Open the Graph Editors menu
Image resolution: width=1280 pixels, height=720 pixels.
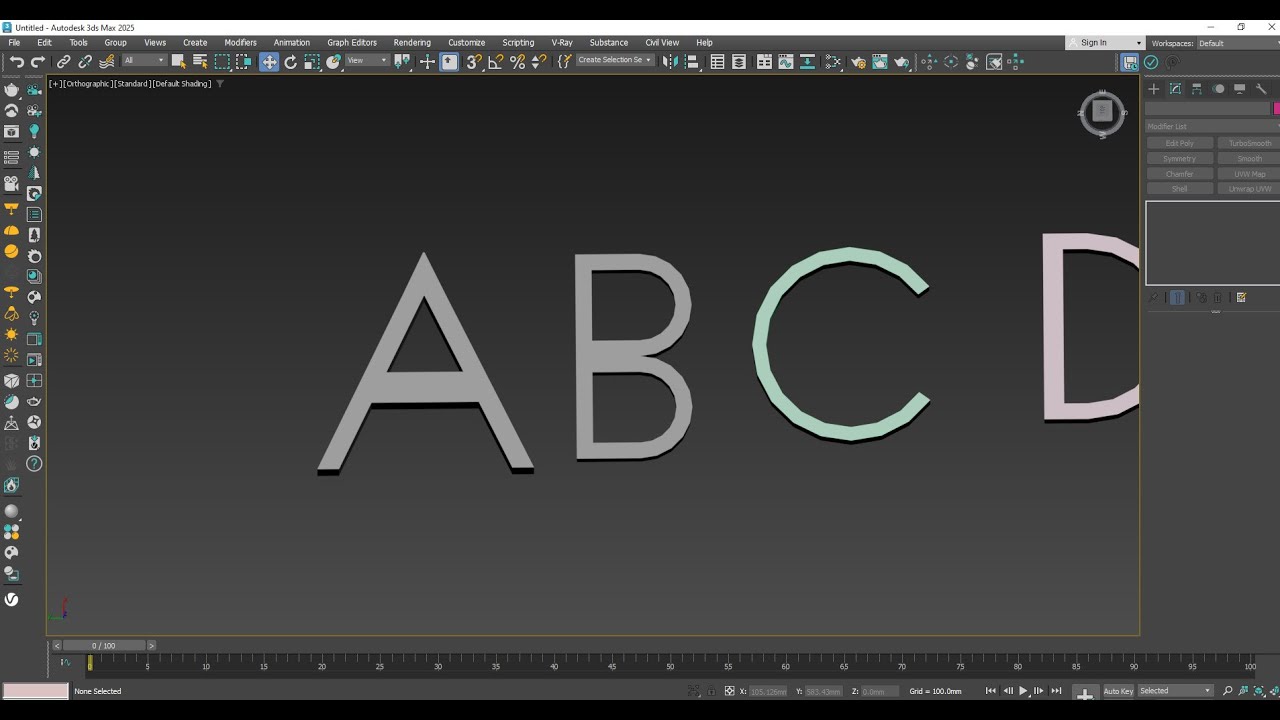pos(352,43)
